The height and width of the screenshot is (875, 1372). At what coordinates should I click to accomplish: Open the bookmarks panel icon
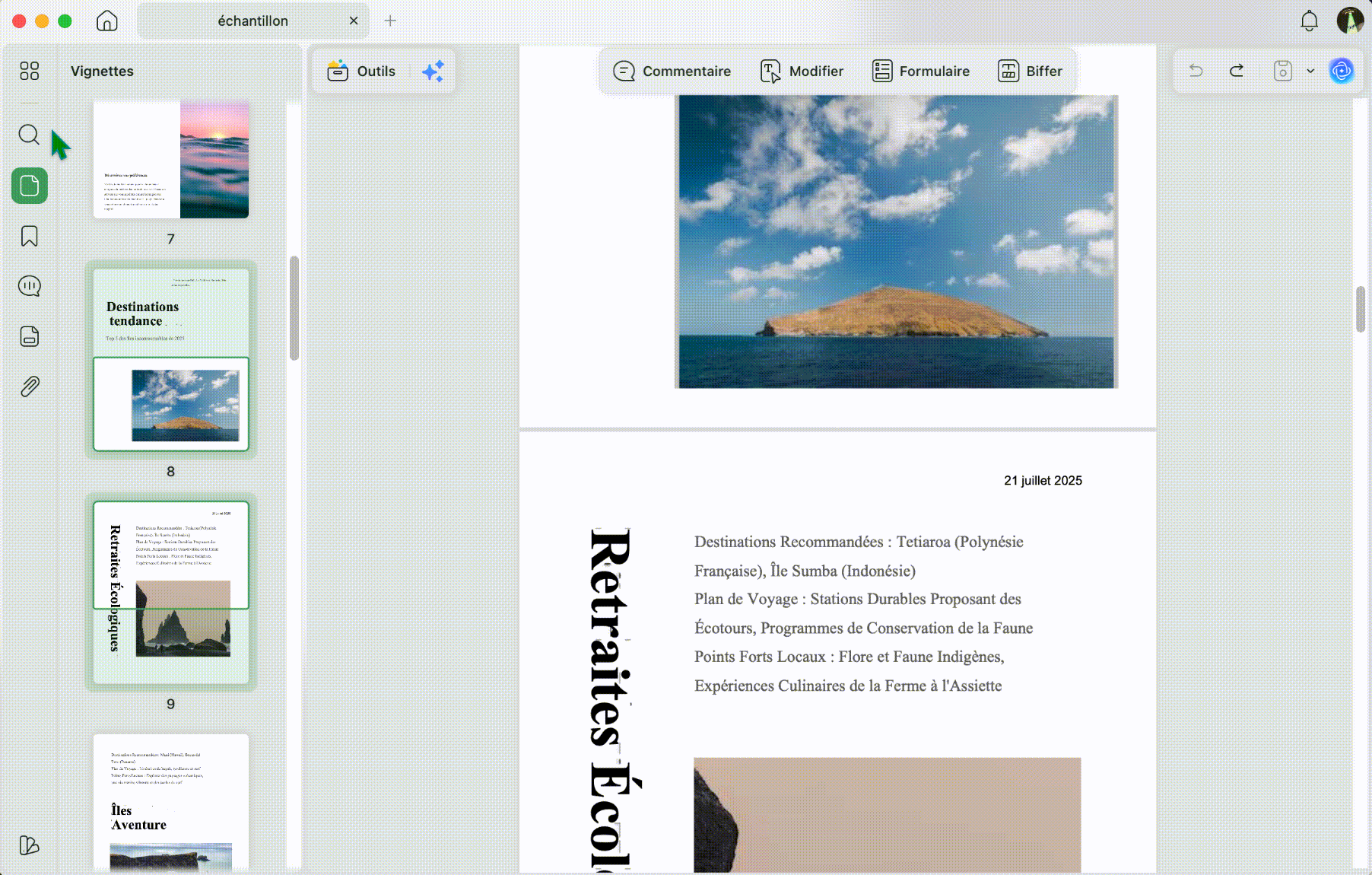click(30, 236)
